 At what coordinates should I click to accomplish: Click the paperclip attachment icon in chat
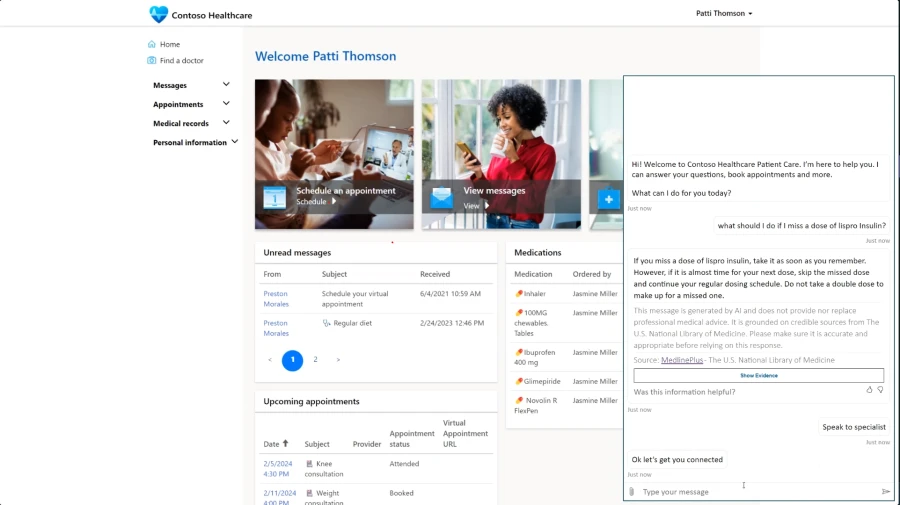click(x=631, y=491)
